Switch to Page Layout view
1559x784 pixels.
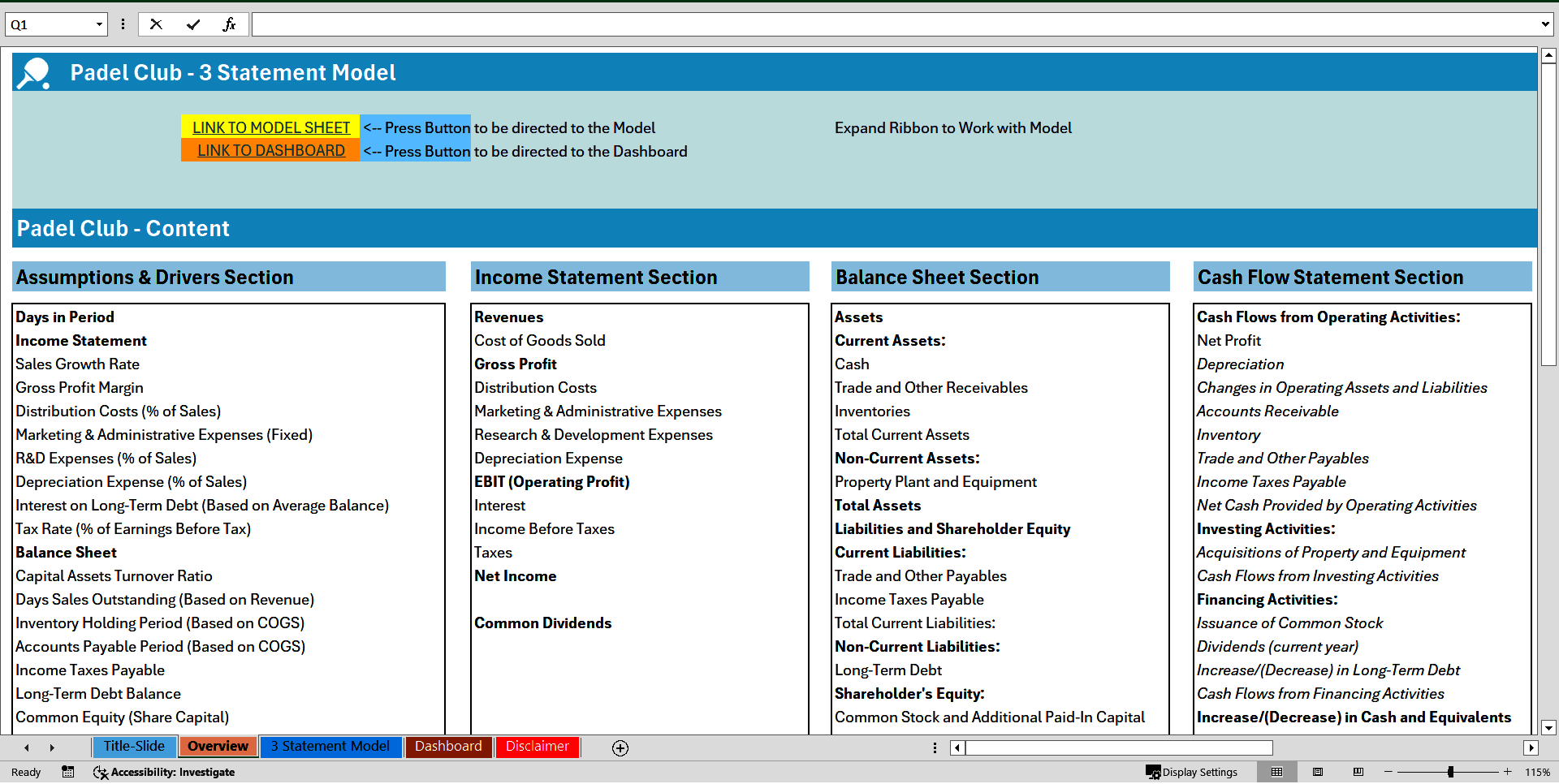pyautogui.click(x=1318, y=772)
